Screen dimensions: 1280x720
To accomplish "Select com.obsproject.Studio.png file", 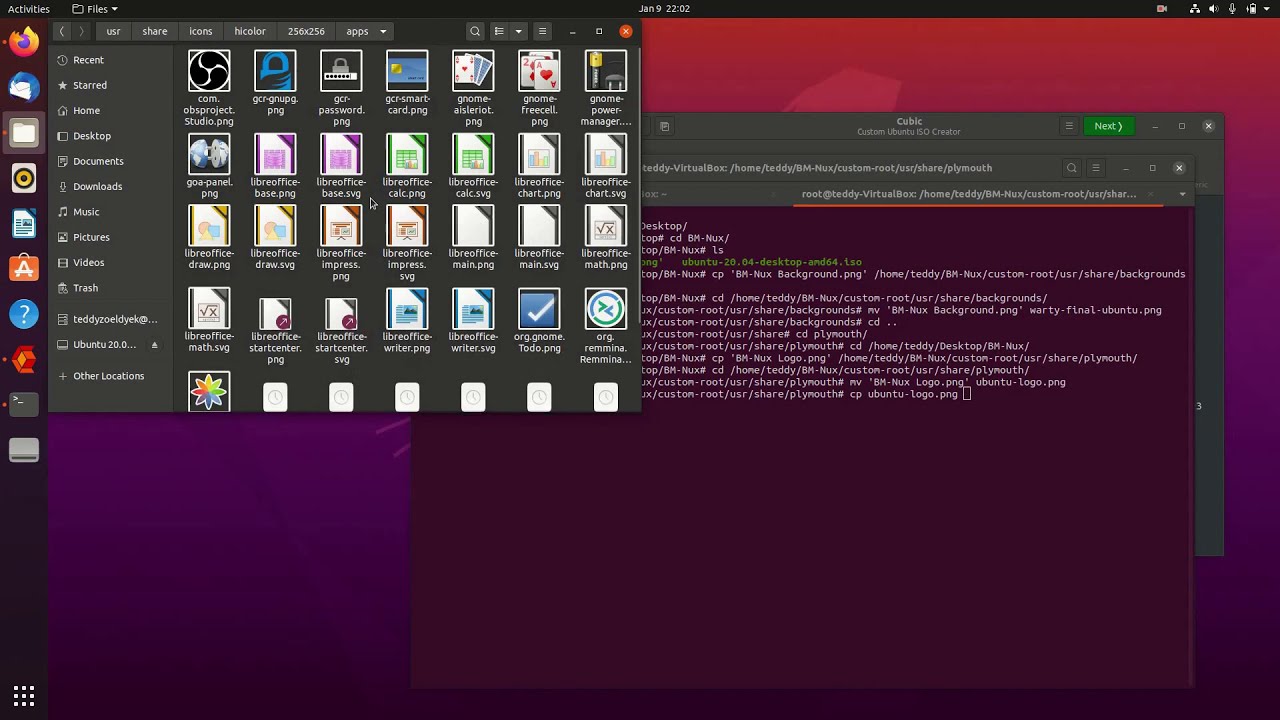I will coord(209,88).
